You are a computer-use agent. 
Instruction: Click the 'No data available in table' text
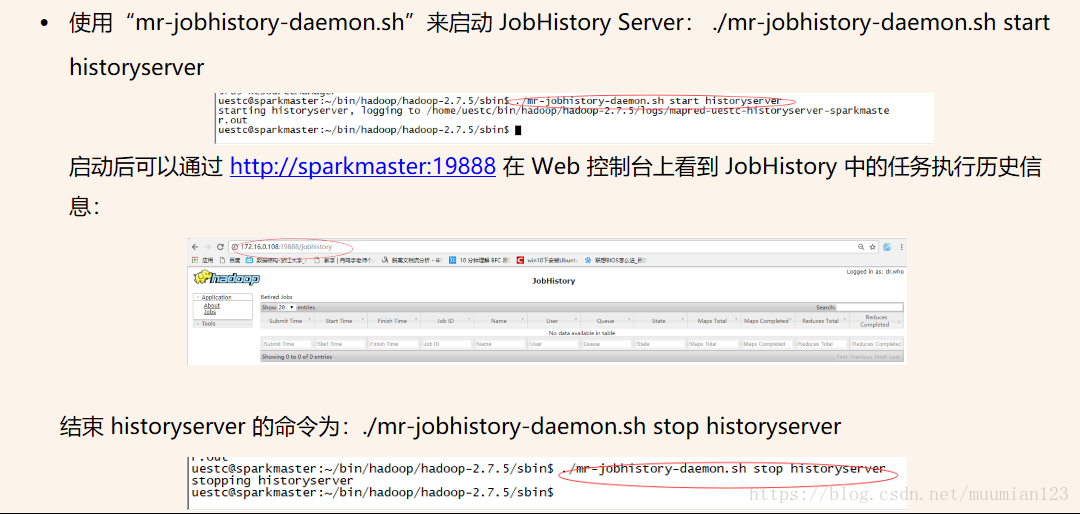581,333
